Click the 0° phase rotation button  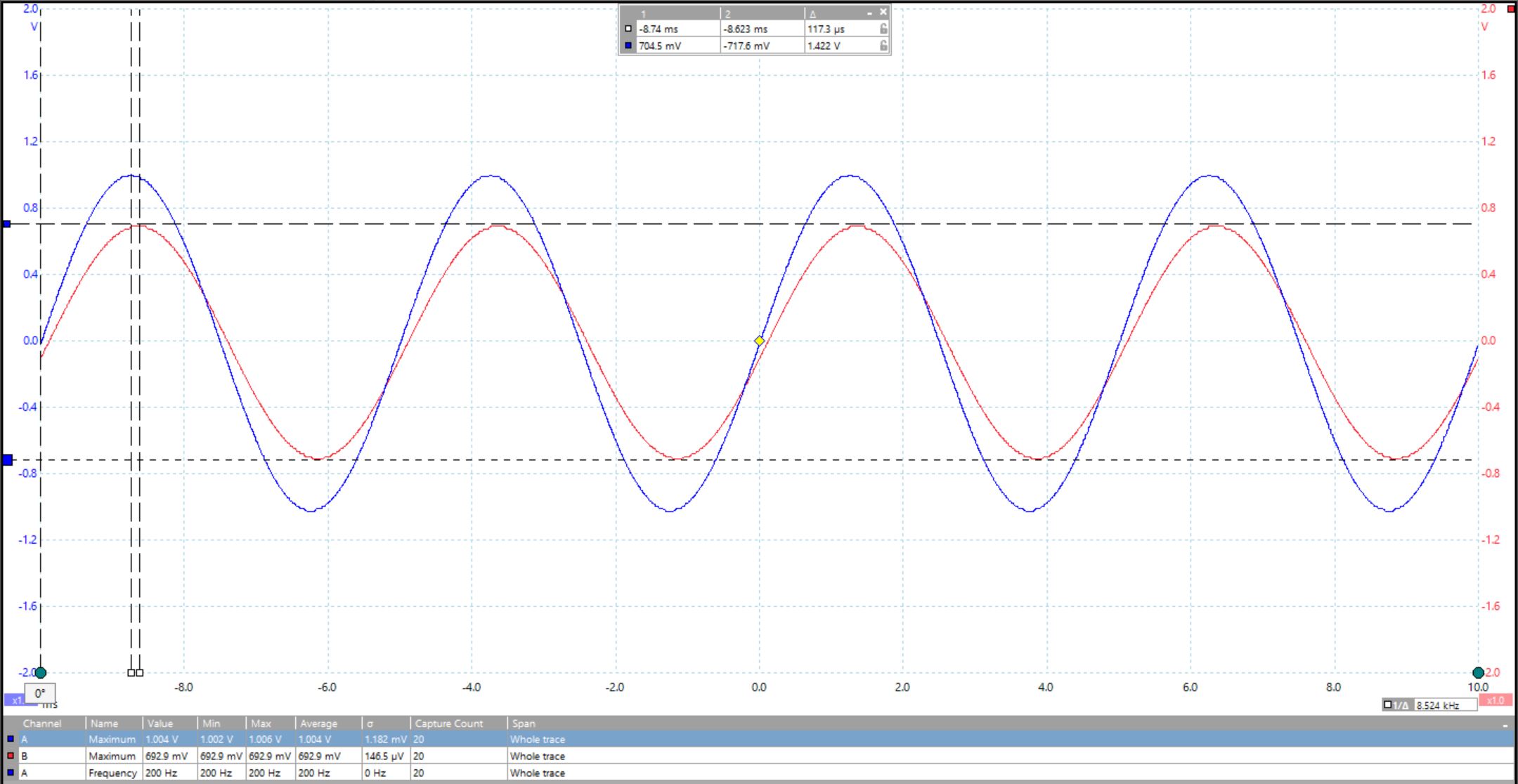[x=40, y=694]
